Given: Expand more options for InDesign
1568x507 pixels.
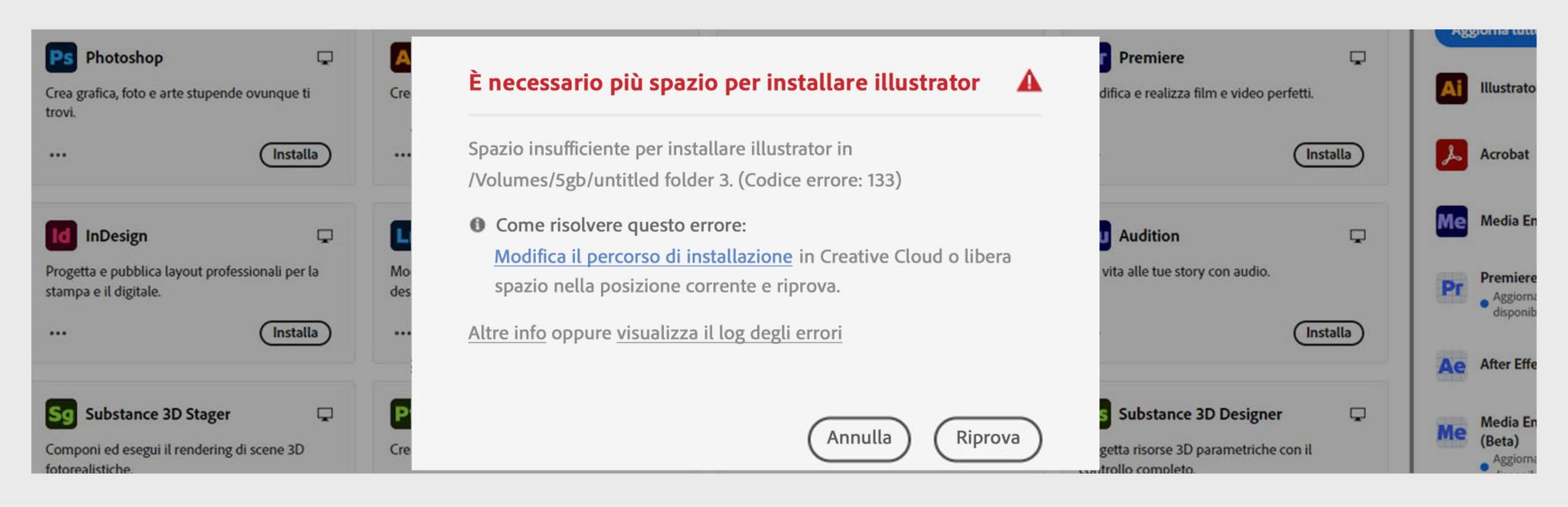Looking at the screenshot, I should point(58,332).
